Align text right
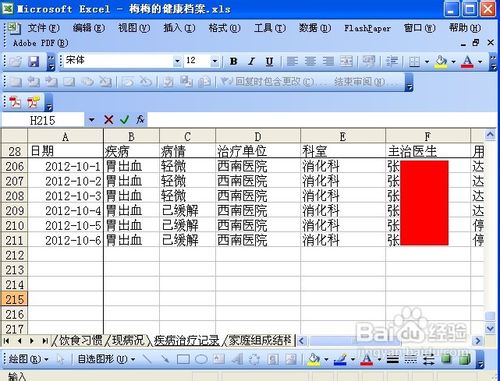The width and height of the screenshot is (500, 381). [x=328, y=61]
